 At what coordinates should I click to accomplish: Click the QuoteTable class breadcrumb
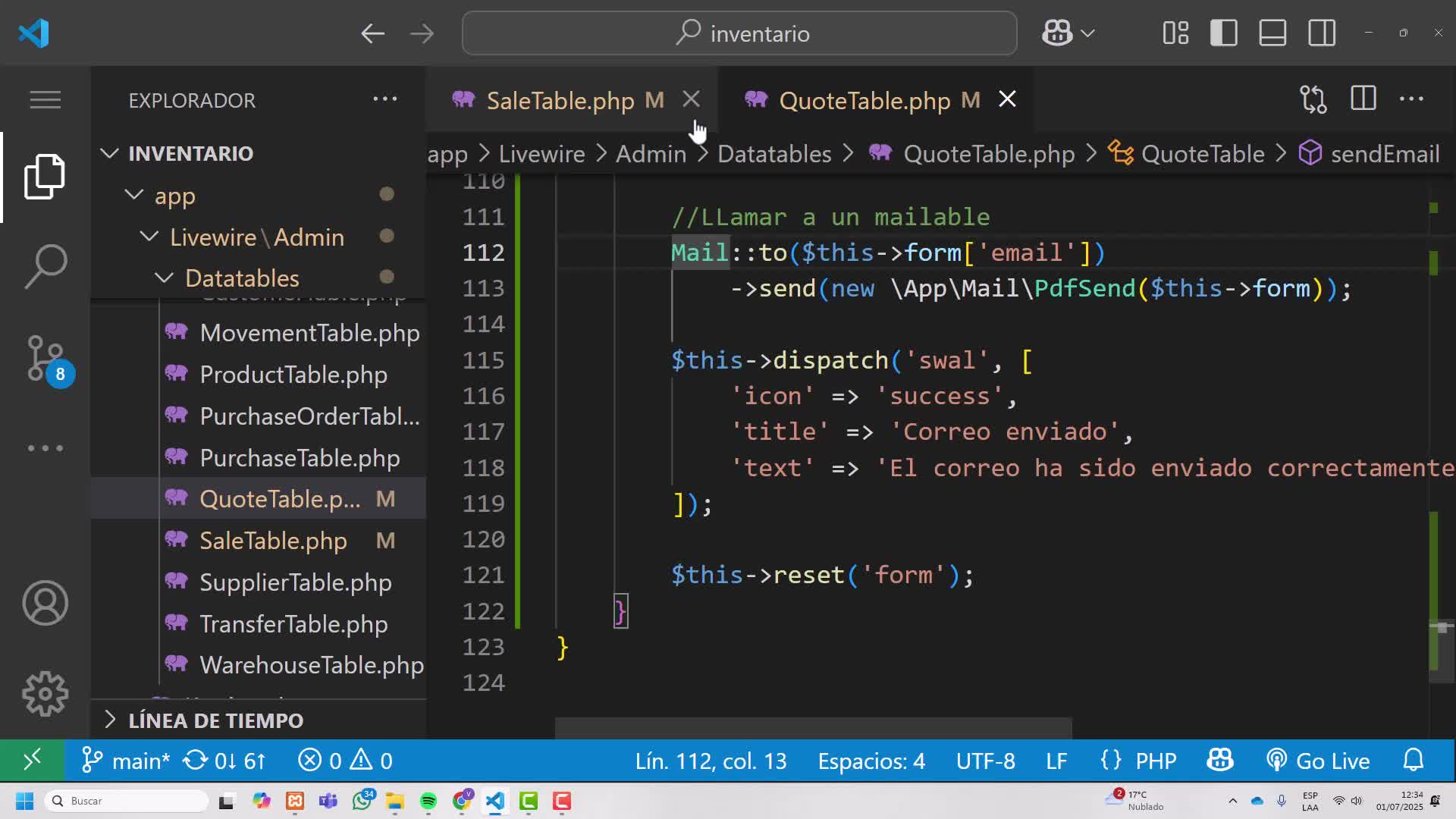(1187, 154)
